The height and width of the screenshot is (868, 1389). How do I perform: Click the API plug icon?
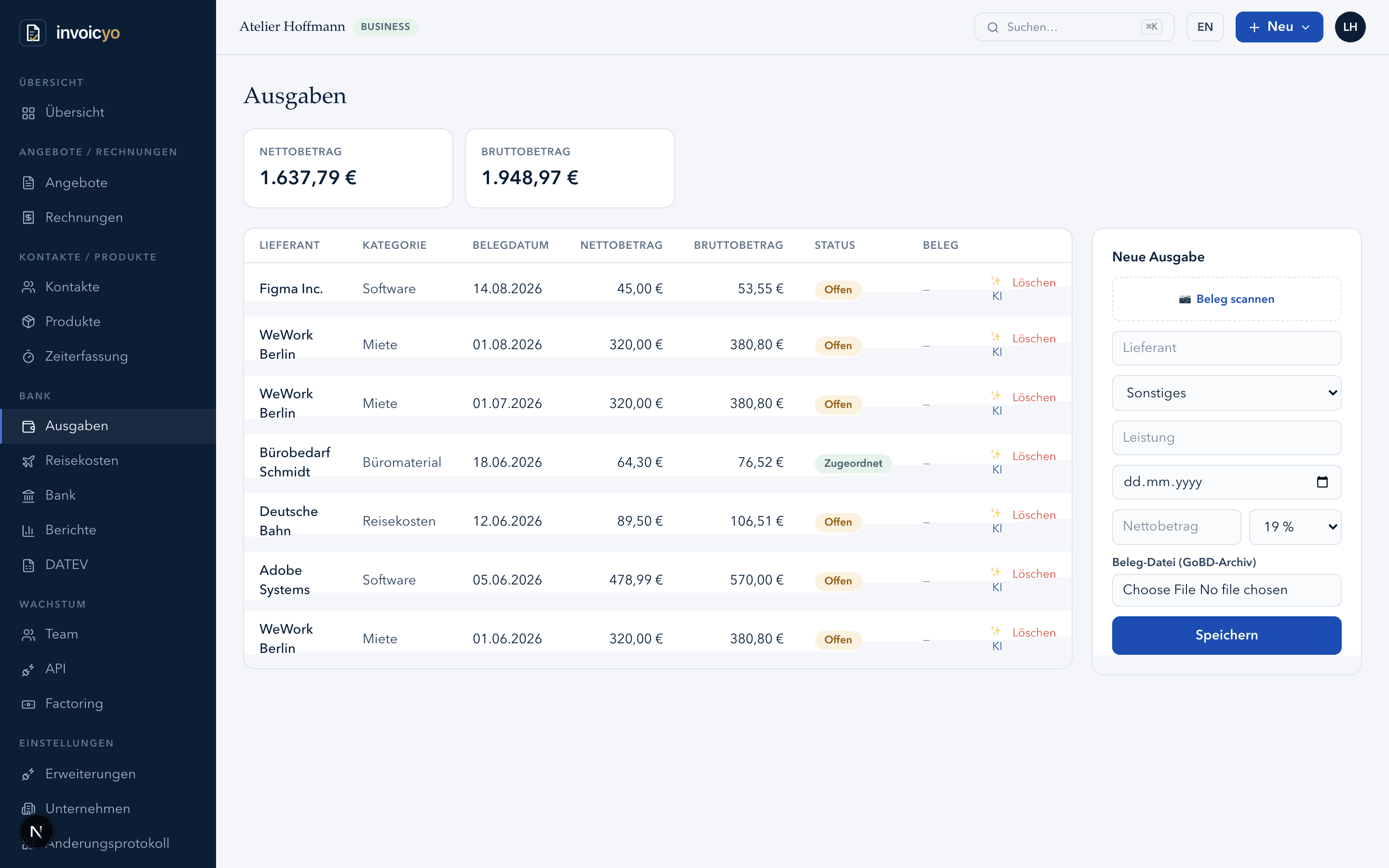29,669
